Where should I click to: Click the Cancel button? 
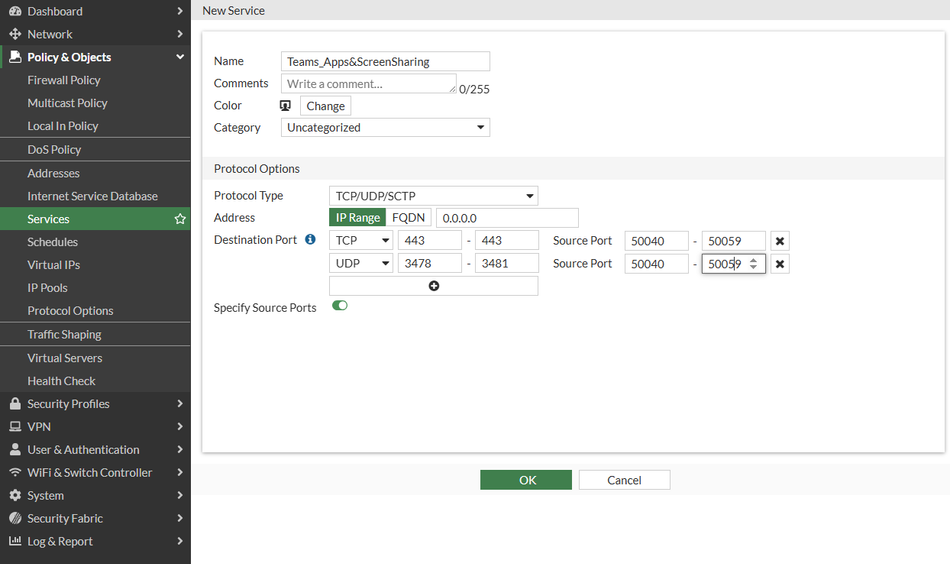click(624, 480)
